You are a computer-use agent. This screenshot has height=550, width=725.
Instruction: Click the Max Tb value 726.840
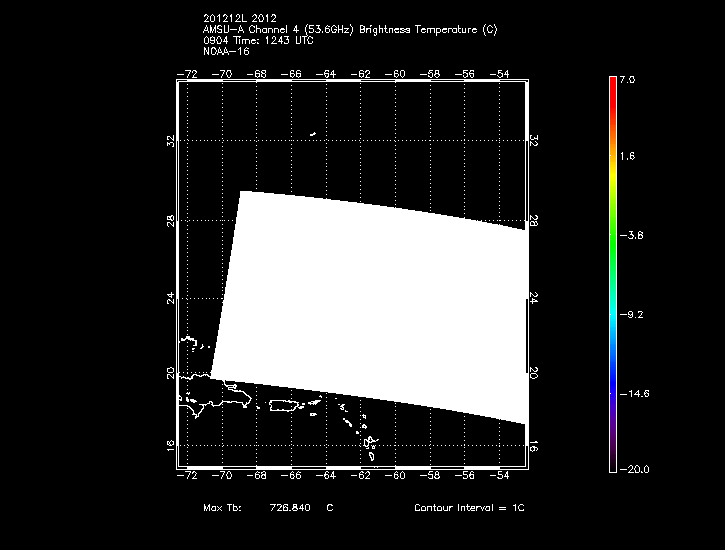290,508
